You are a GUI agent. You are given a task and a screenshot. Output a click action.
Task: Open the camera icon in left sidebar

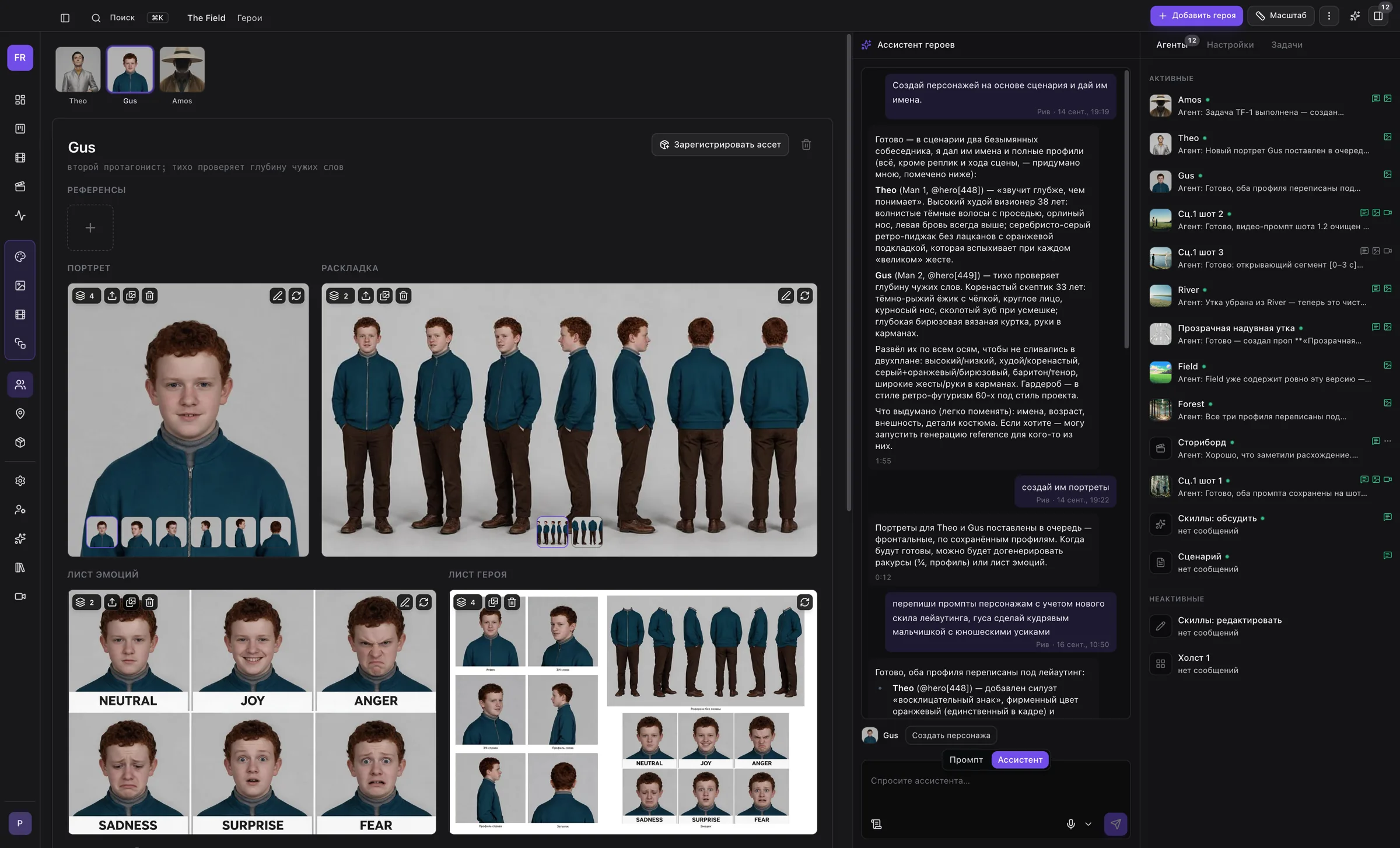tap(20, 597)
